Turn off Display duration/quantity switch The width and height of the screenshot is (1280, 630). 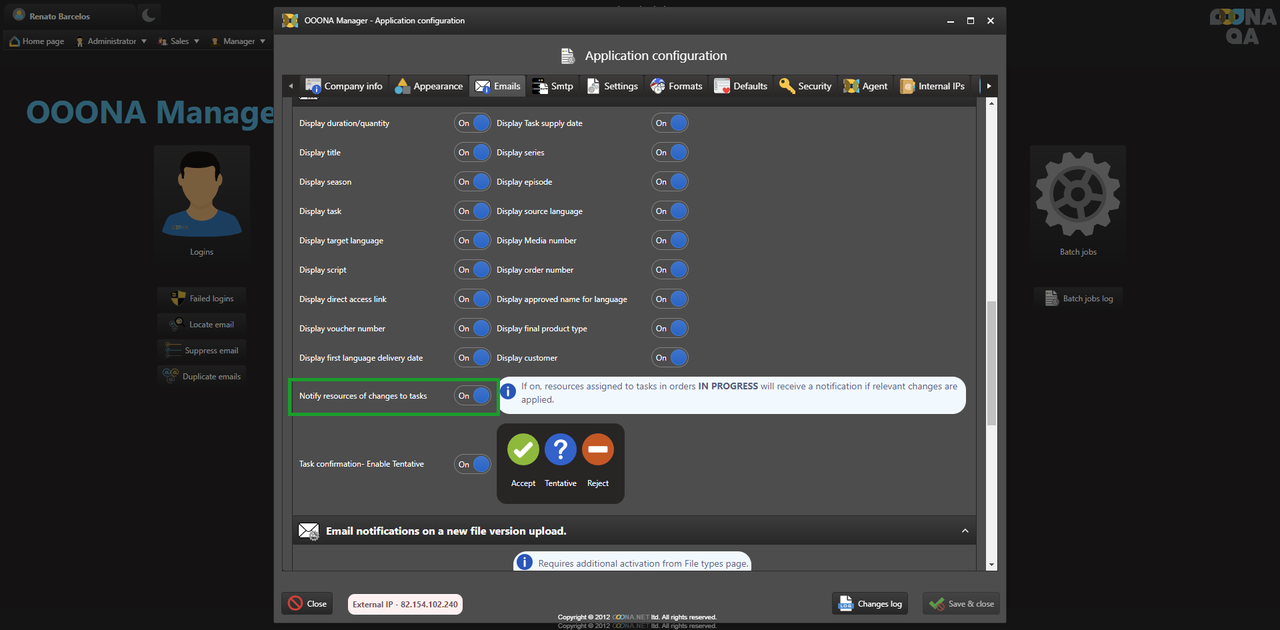point(473,124)
